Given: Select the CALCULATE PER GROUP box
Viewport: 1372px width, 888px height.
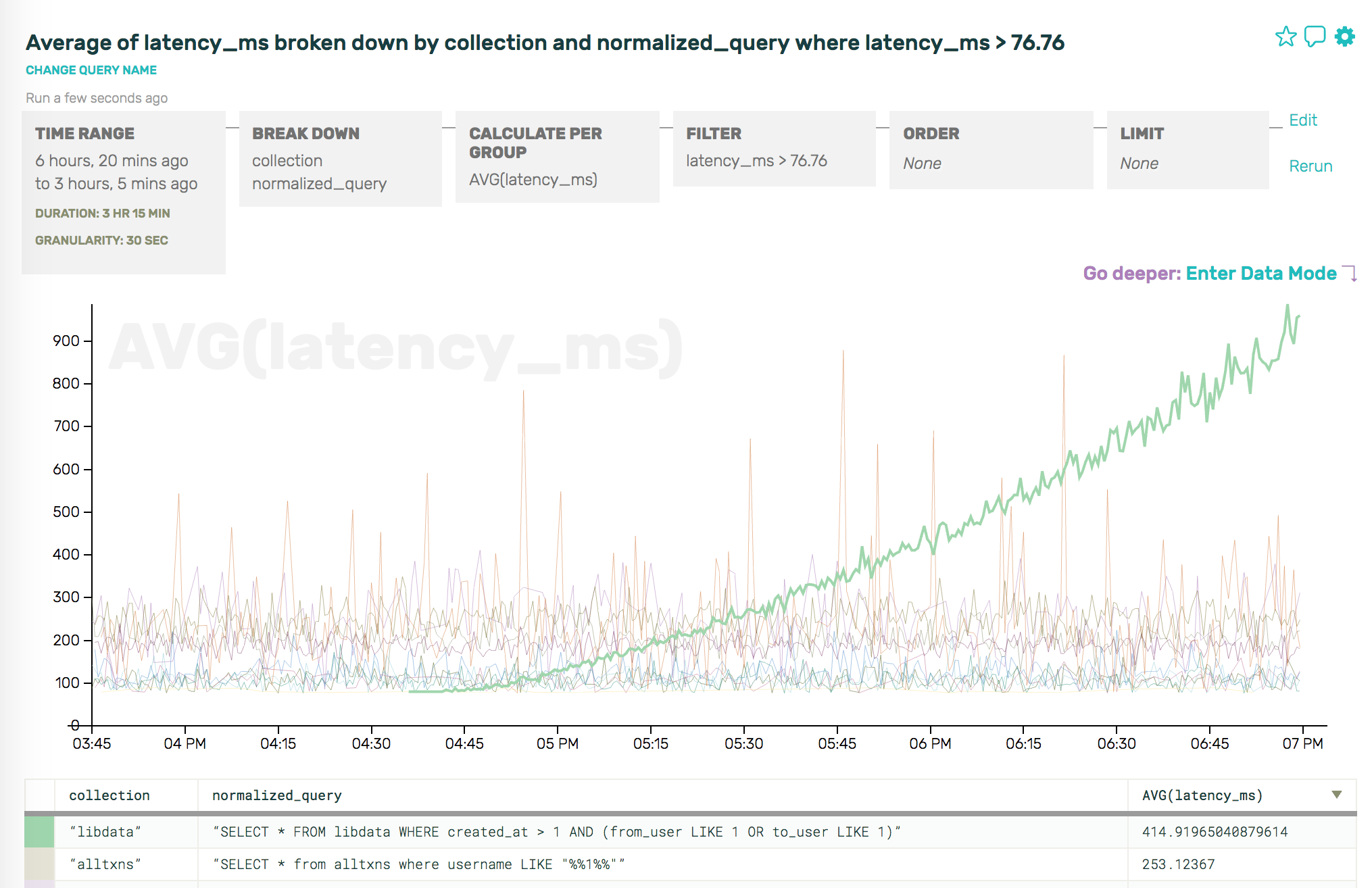Looking at the screenshot, I should tap(557, 157).
